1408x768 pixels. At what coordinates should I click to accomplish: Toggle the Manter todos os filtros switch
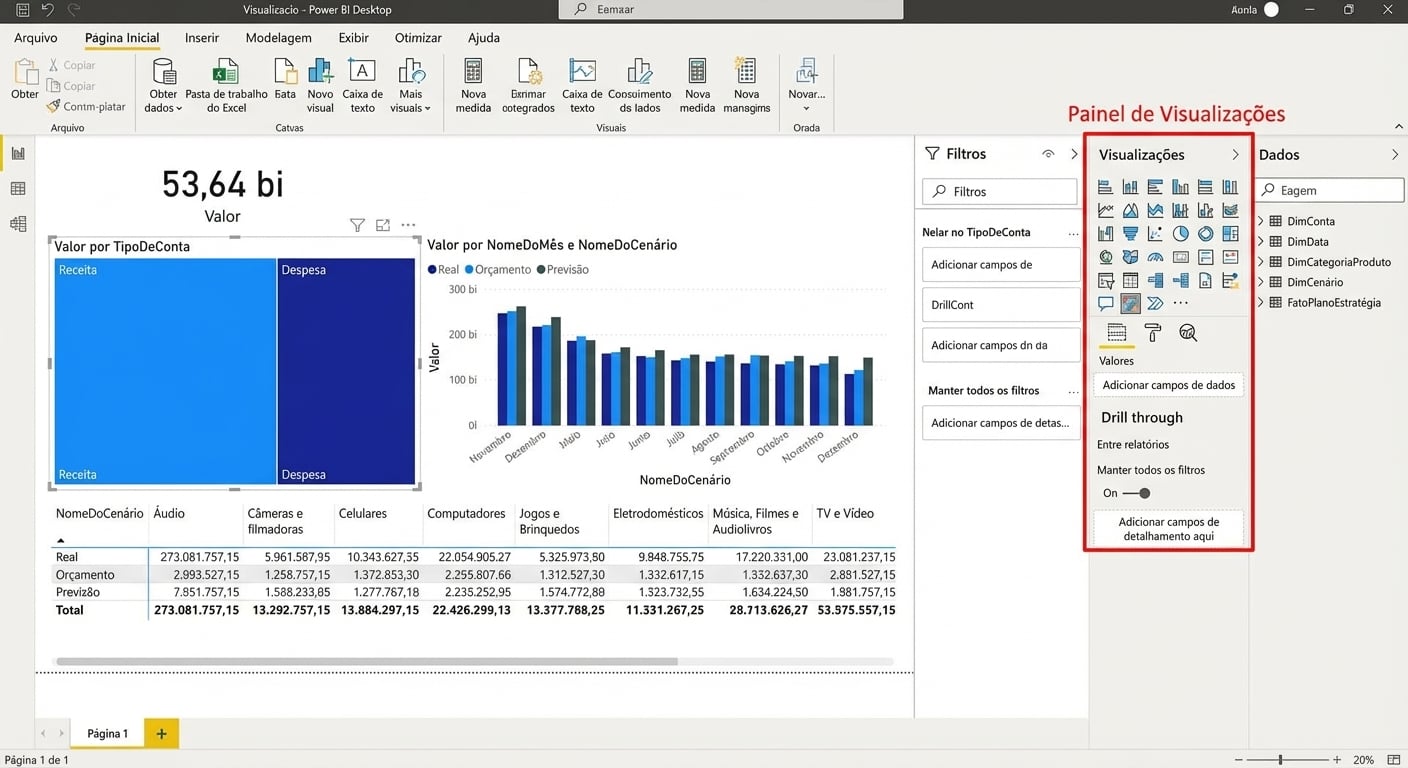tap(1135, 493)
